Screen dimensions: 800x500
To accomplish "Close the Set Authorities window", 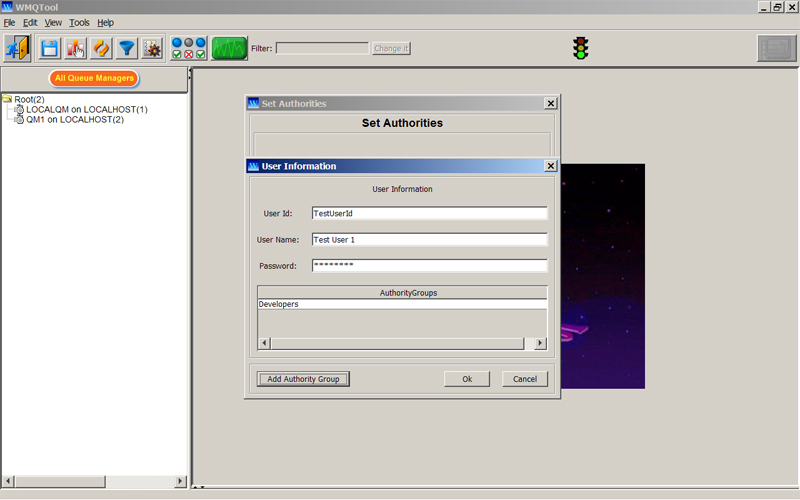I will pos(551,103).
